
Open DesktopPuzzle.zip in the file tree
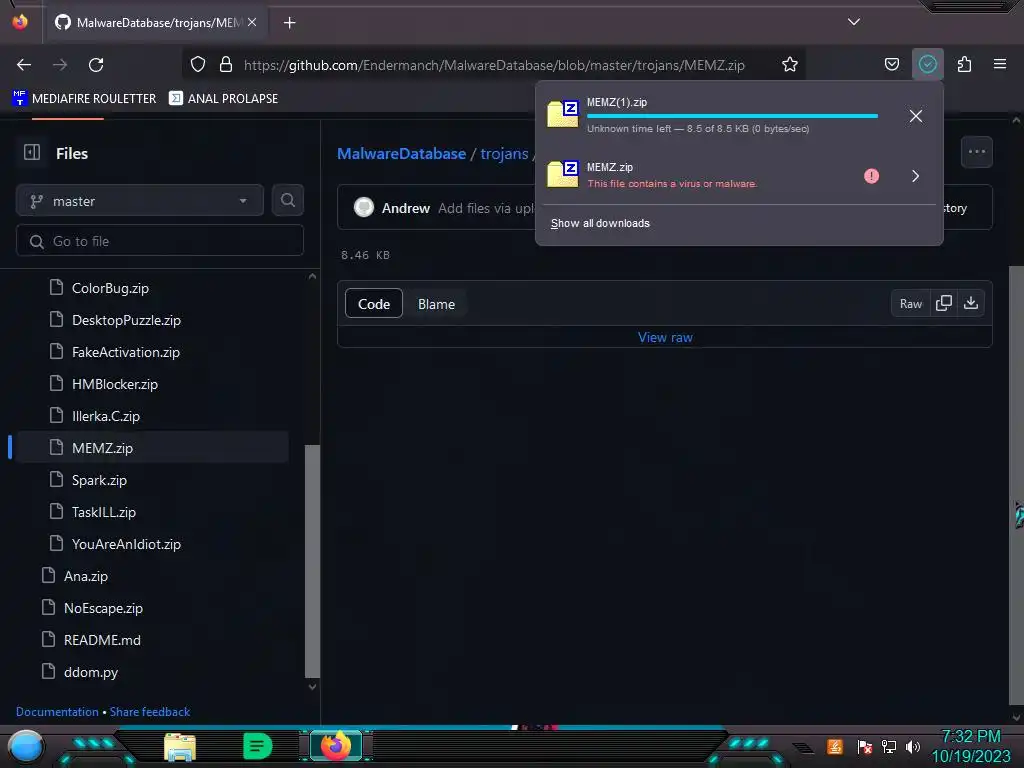125,320
